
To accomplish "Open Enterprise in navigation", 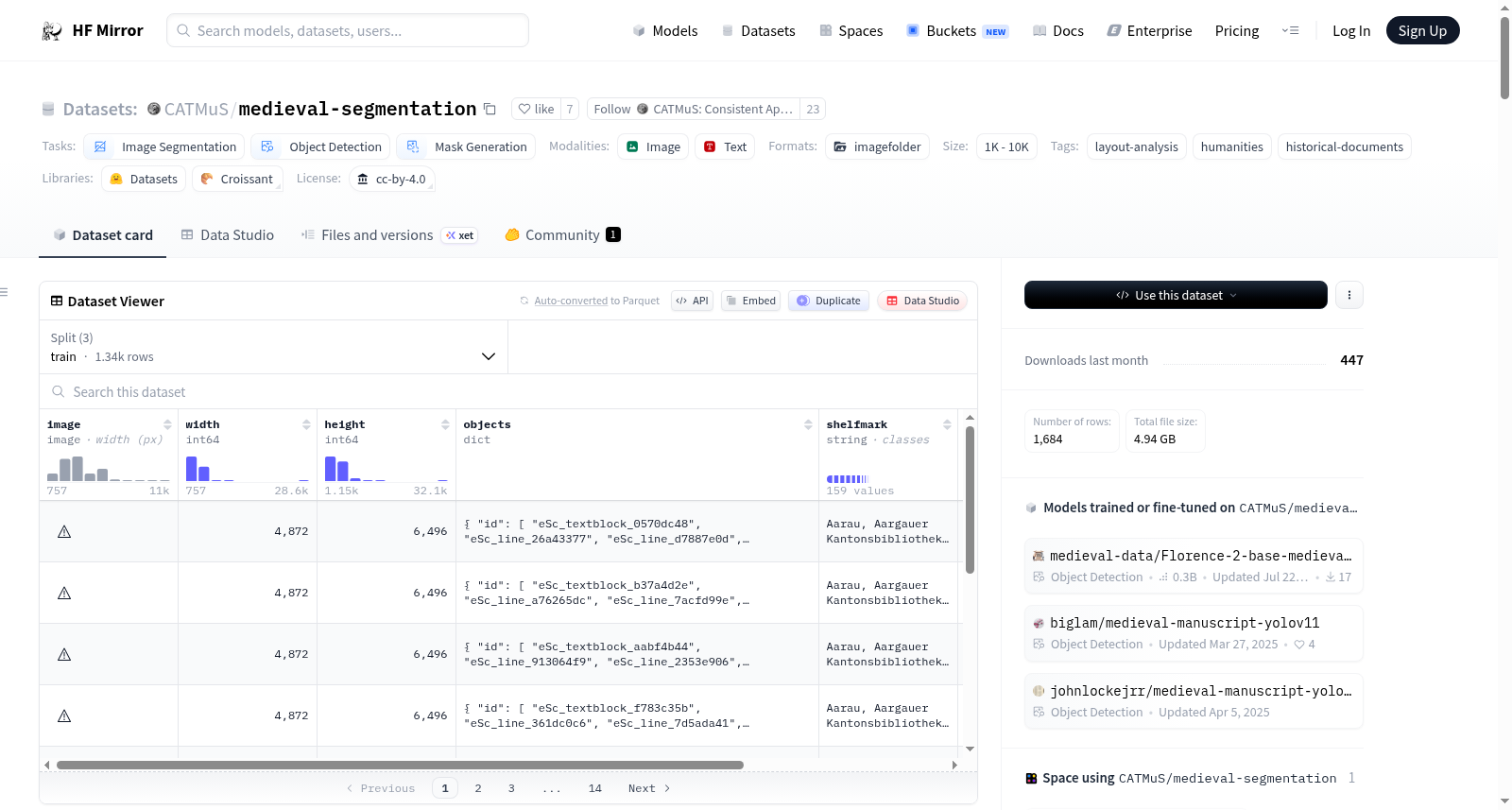I will coord(1149,31).
